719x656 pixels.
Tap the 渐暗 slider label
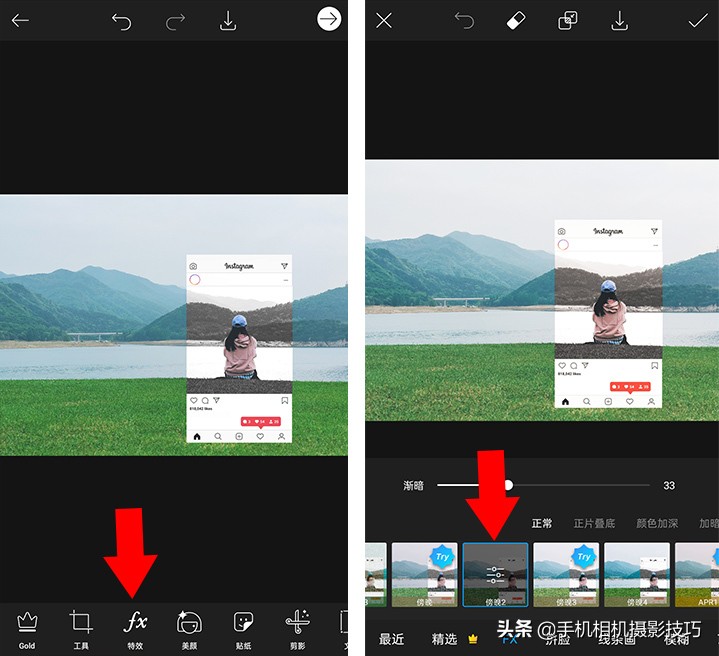tap(413, 485)
